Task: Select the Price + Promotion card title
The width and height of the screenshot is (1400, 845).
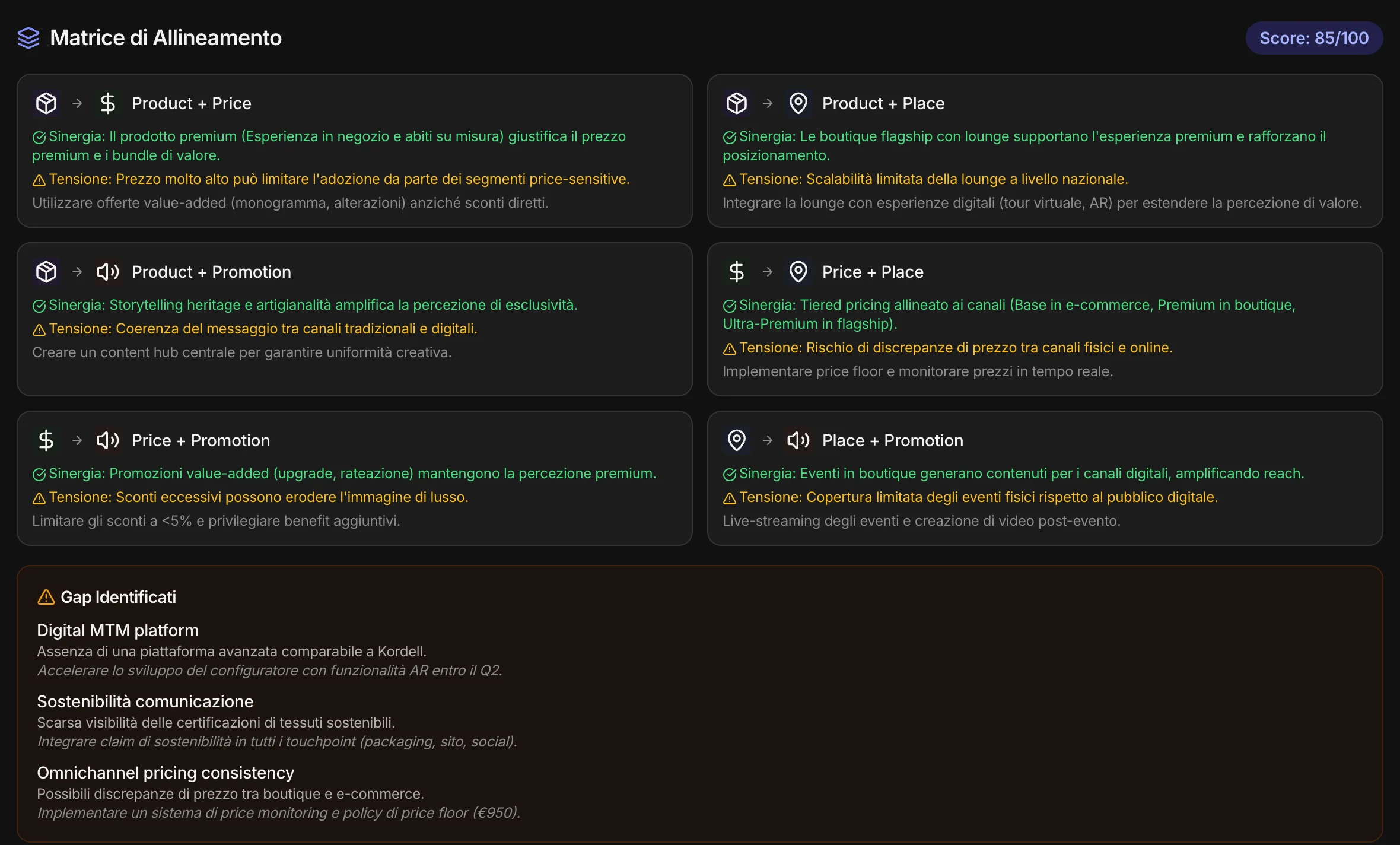Action: [201, 440]
